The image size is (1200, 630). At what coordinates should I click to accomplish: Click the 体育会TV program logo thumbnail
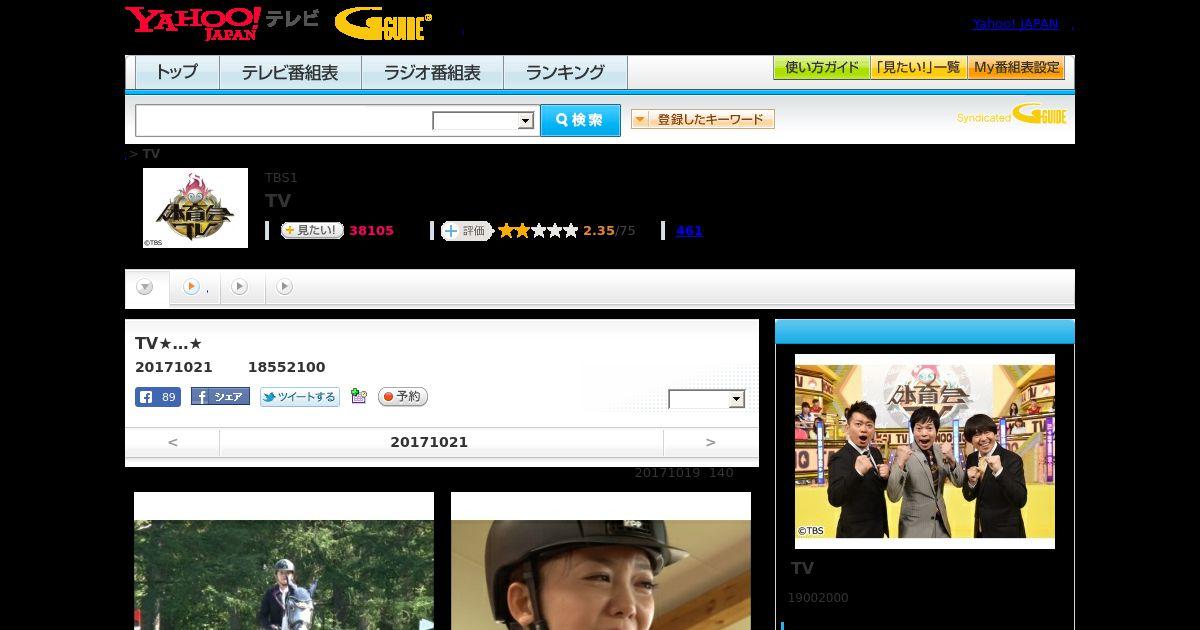point(195,208)
